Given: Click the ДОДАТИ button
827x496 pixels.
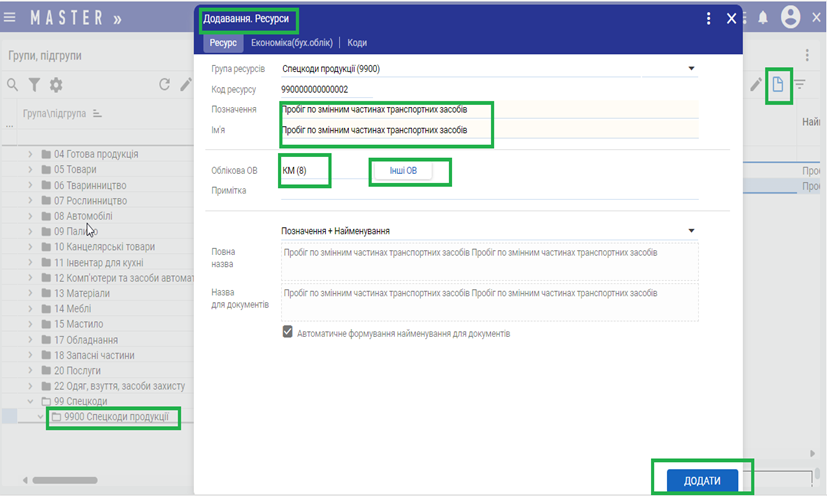Looking at the screenshot, I should [702, 481].
